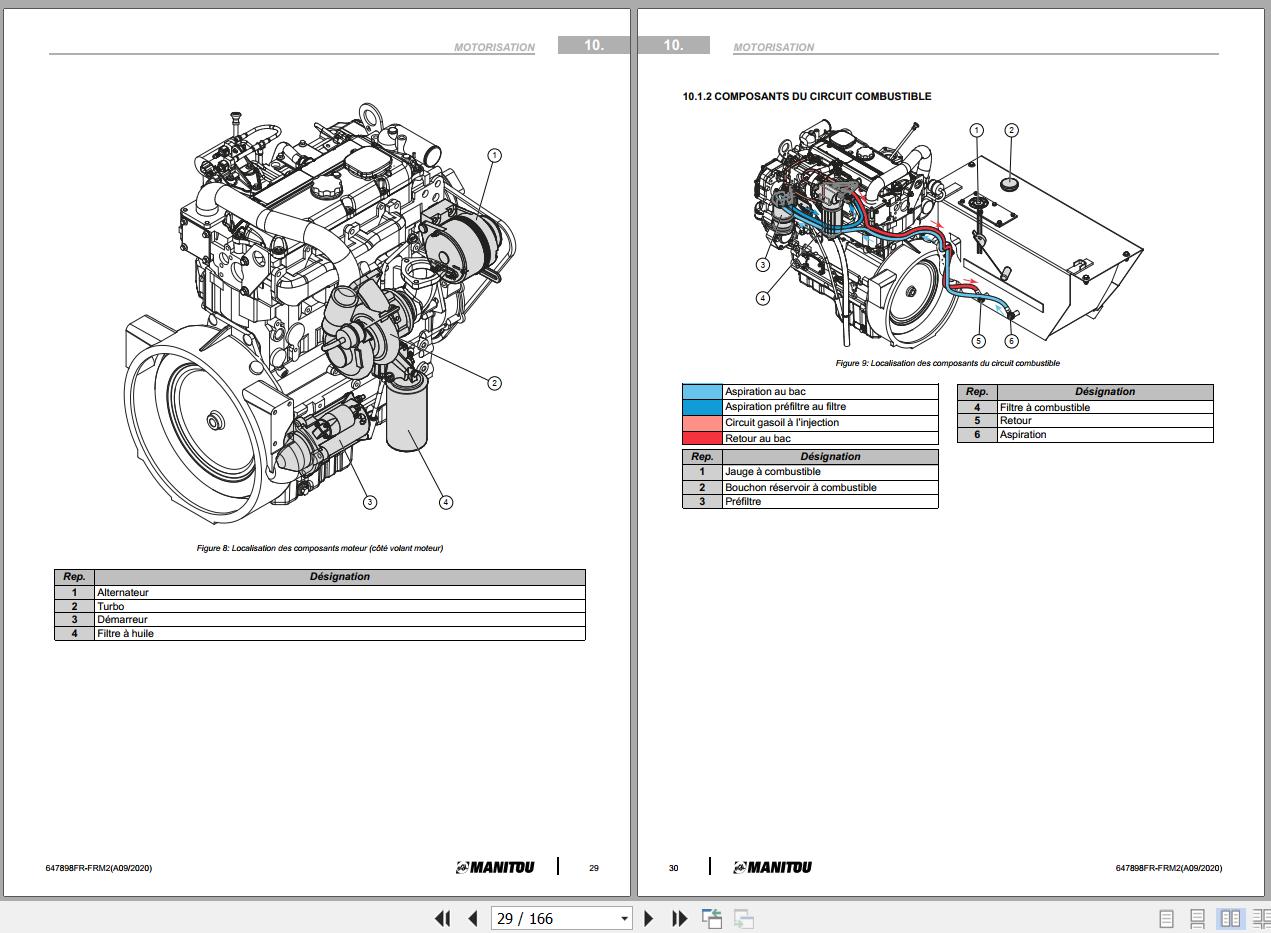Toggle the two-page facing view
The height and width of the screenshot is (933, 1271).
[1230, 918]
